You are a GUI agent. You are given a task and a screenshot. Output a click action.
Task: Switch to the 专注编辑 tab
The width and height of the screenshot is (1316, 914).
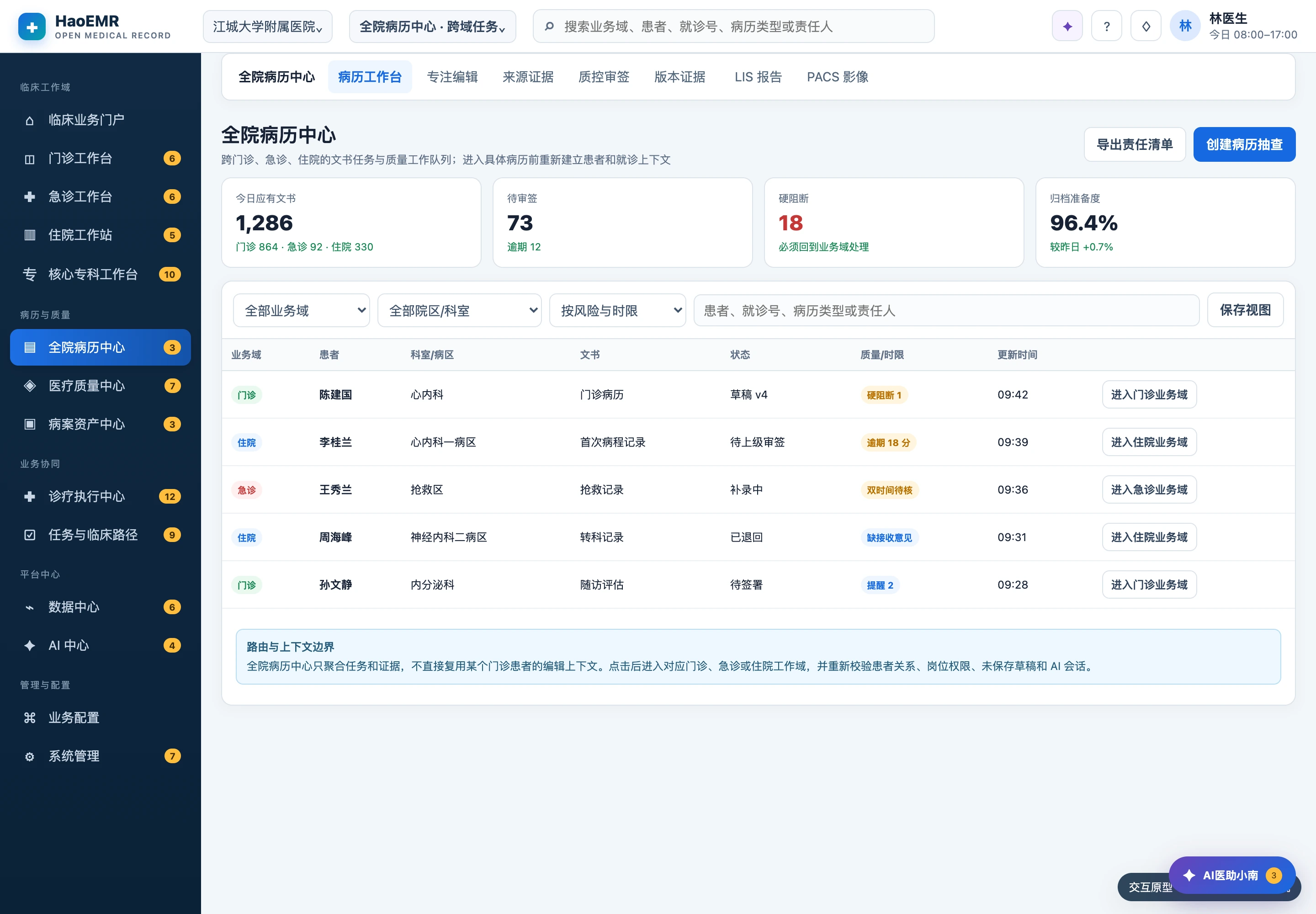click(x=452, y=77)
